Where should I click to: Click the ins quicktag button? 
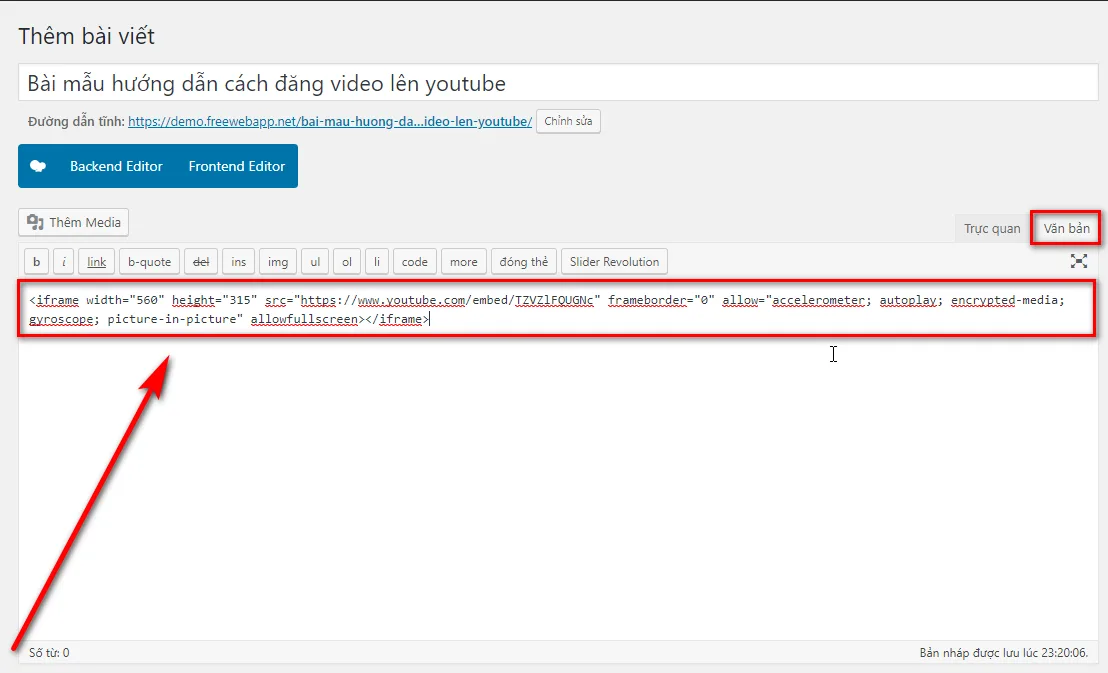point(238,262)
